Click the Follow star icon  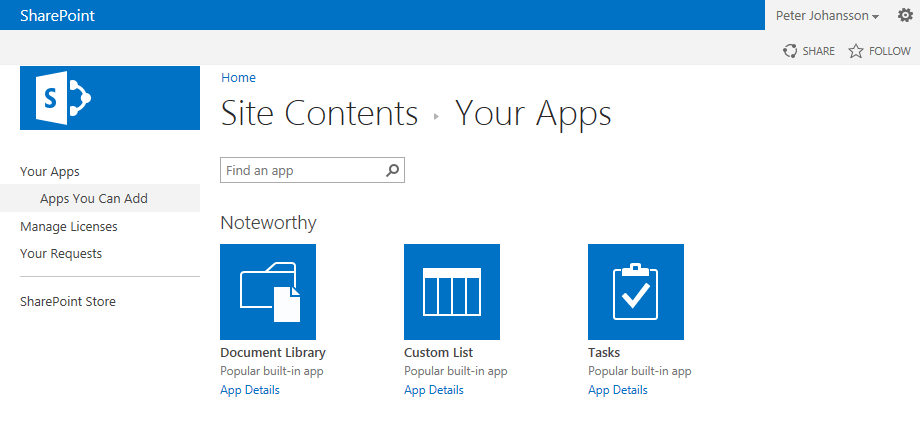pyautogui.click(x=855, y=51)
